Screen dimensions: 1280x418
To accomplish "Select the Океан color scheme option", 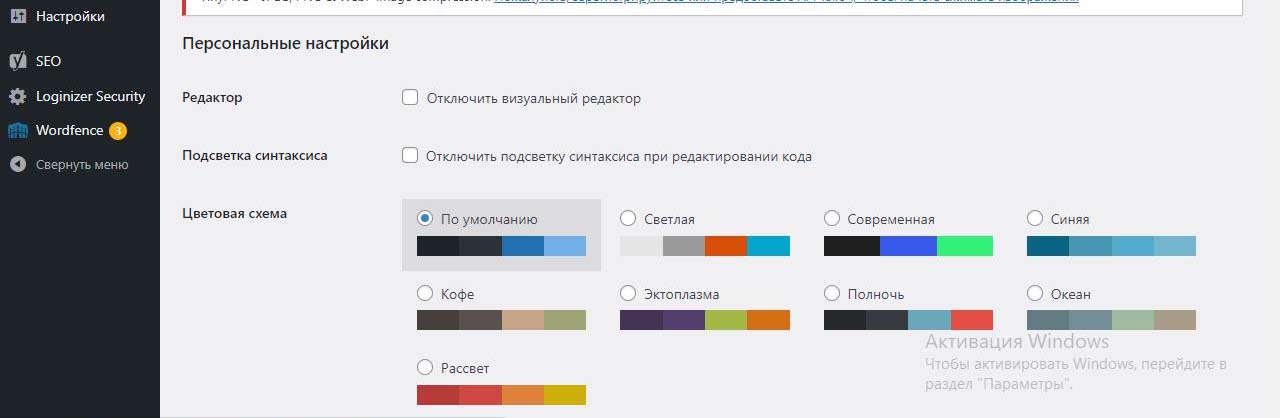I will (1035, 294).
